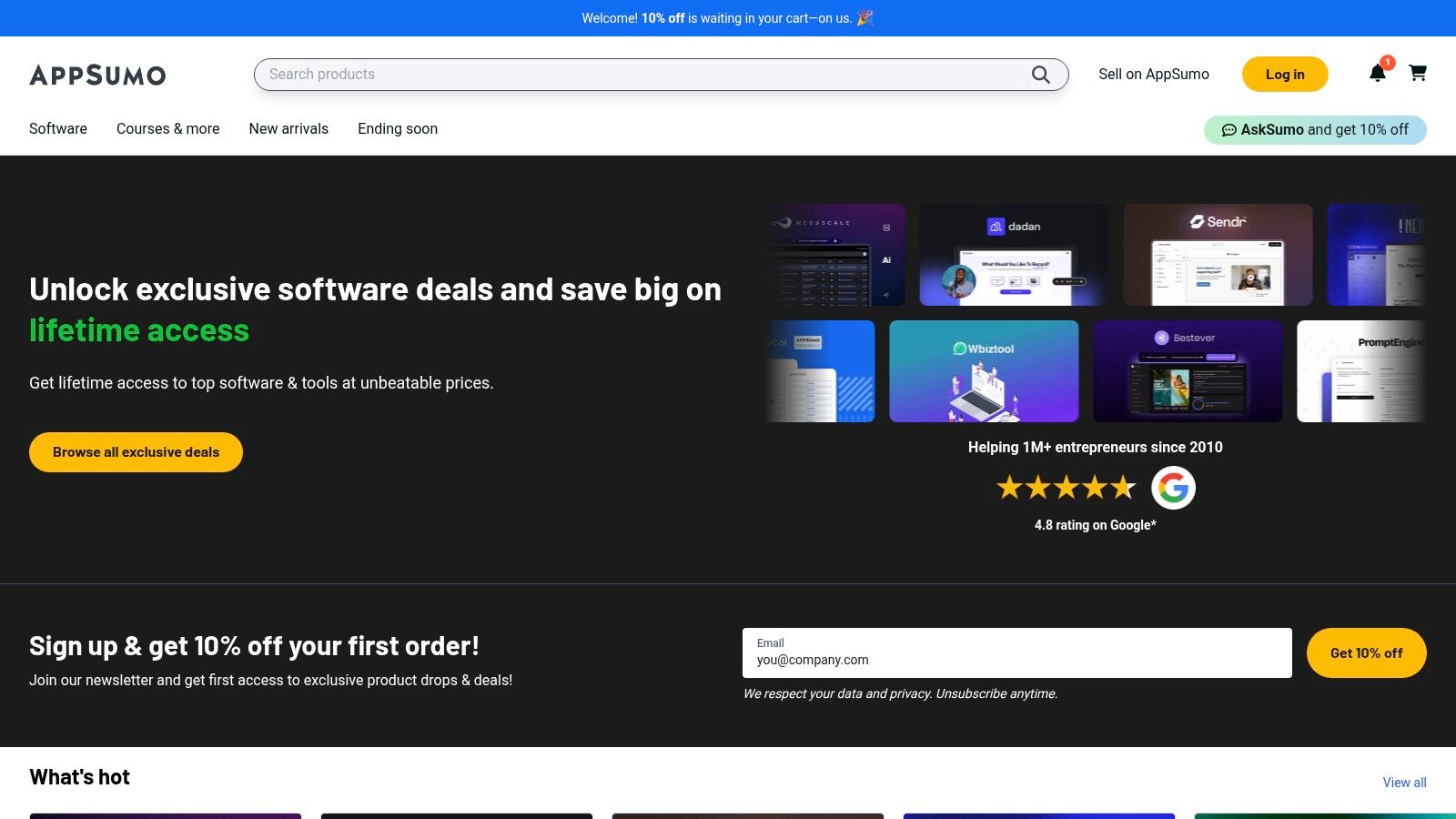Image resolution: width=1456 pixels, height=819 pixels.
Task: Click View all under What's hot
Action: [1404, 783]
